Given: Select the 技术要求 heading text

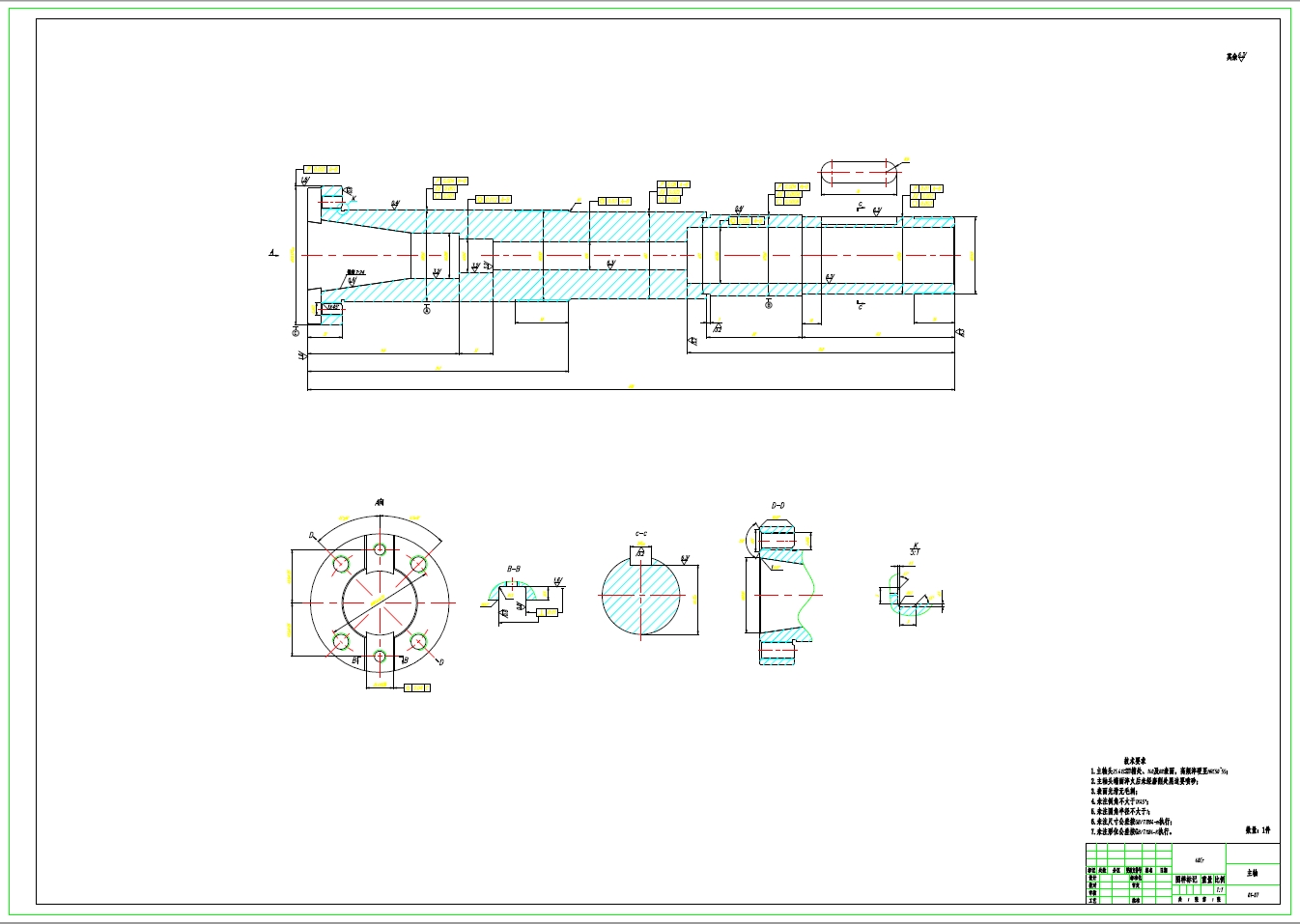Looking at the screenshot, I should tap(1134, 761).
